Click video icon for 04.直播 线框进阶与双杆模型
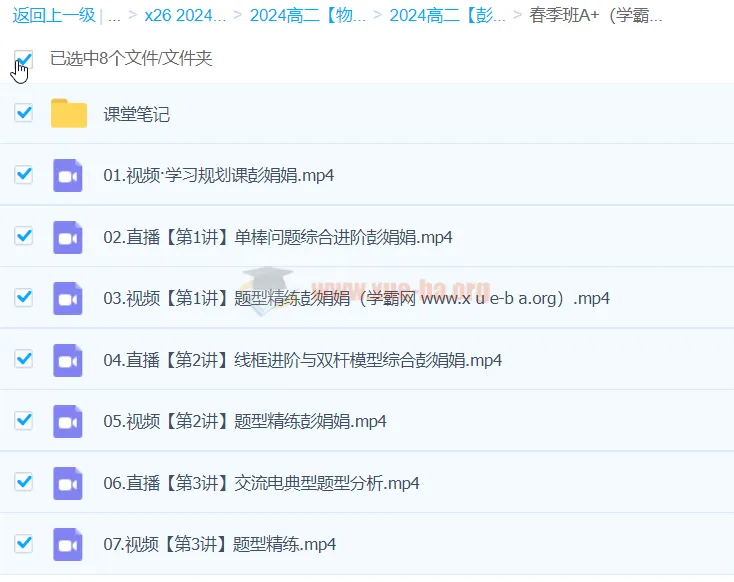 click(x=68, y=360)
